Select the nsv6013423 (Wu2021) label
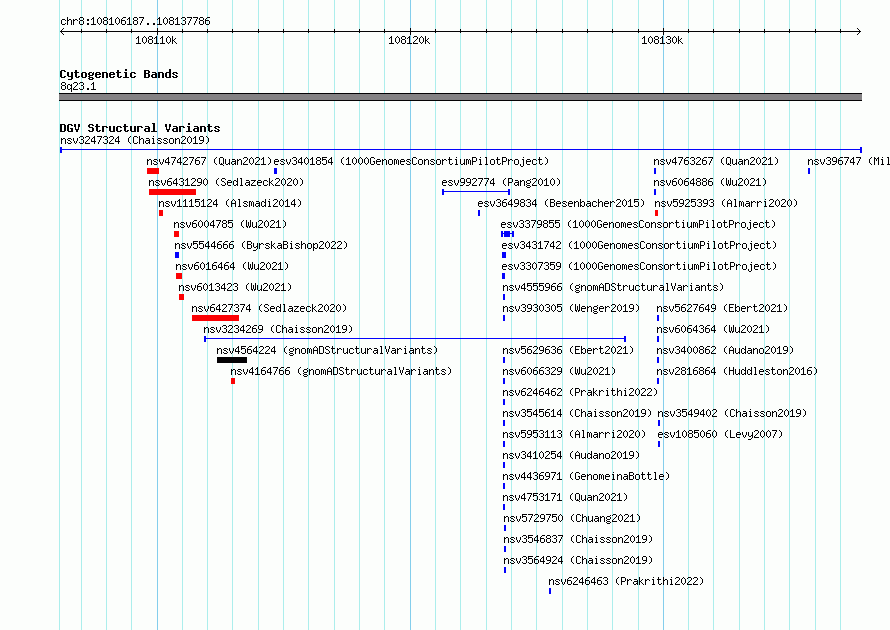The height and width of the screenshot is (630, 890). point(235,287)
